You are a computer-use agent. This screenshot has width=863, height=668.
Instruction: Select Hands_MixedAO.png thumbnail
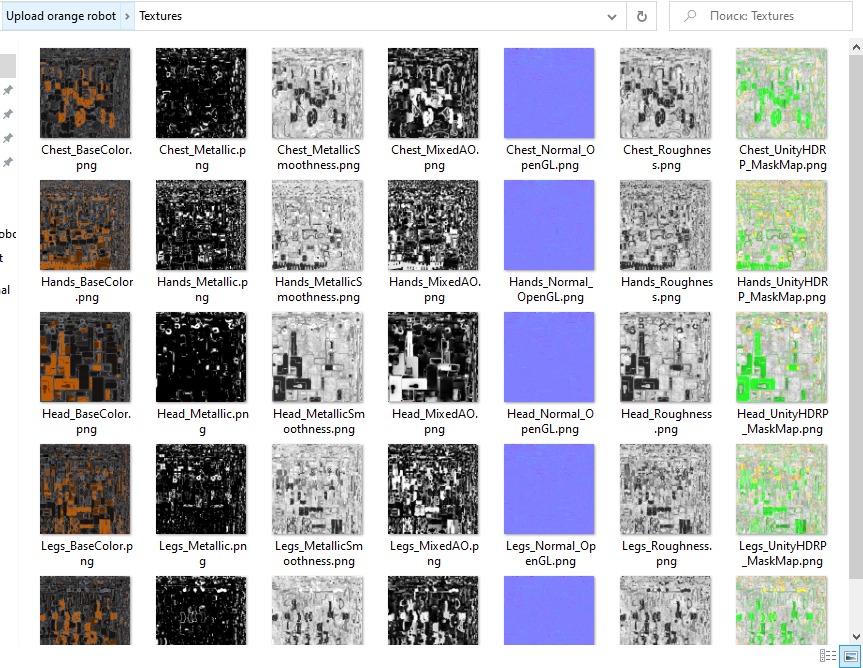coord(433,225)
